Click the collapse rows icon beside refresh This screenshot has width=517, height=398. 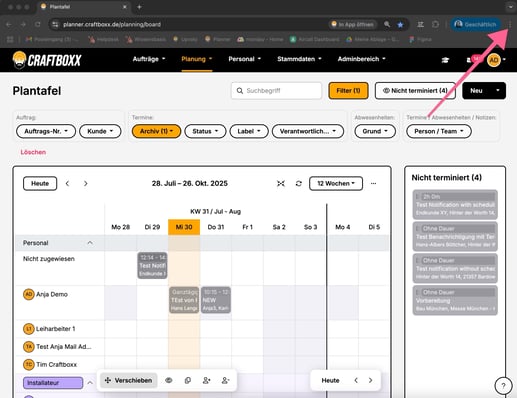281,184
